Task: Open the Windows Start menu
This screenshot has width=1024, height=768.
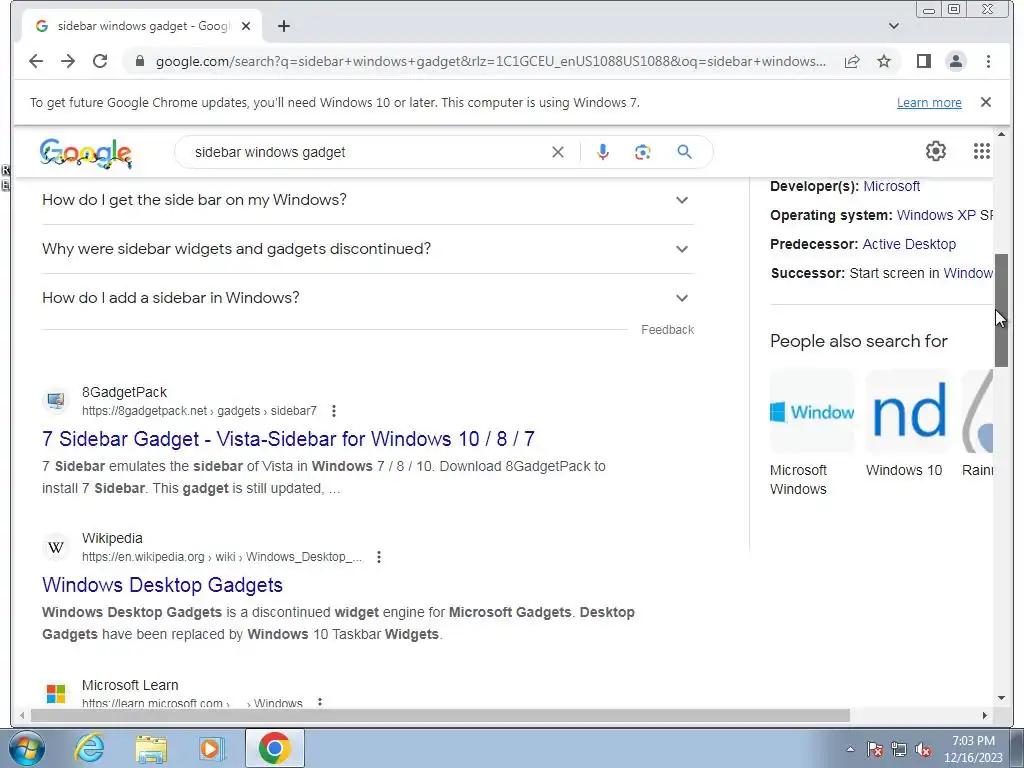Action: tap(25, 748)
